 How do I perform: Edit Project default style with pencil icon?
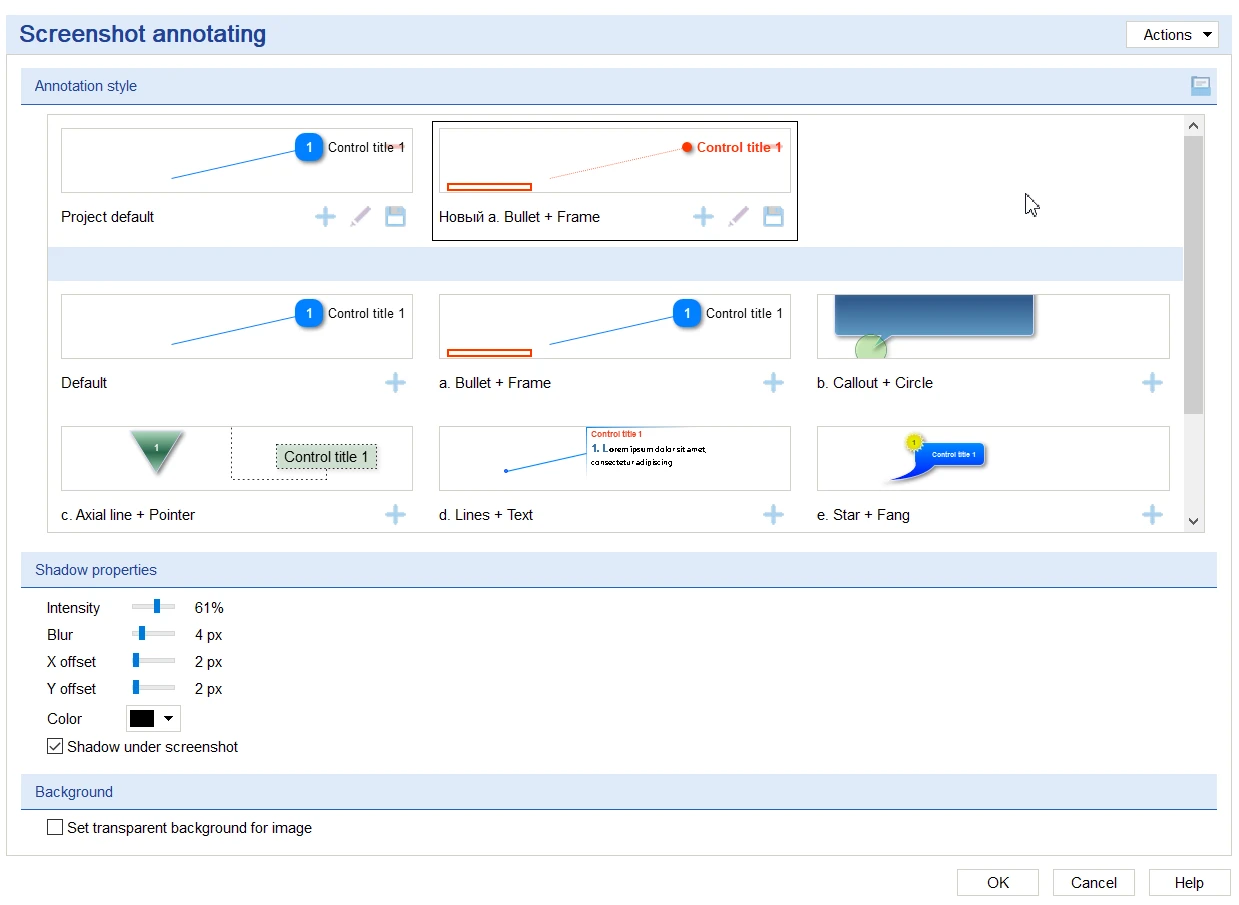(x=360, y=216)
